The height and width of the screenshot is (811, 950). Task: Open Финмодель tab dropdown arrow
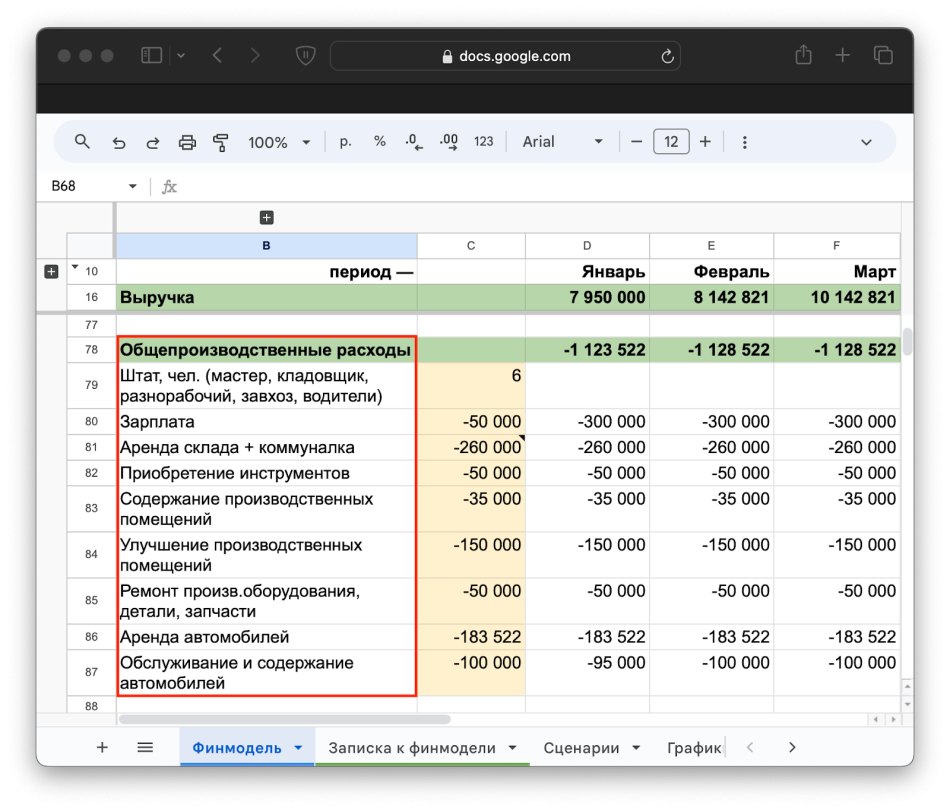pyautogui.click(x=298, y=748)
